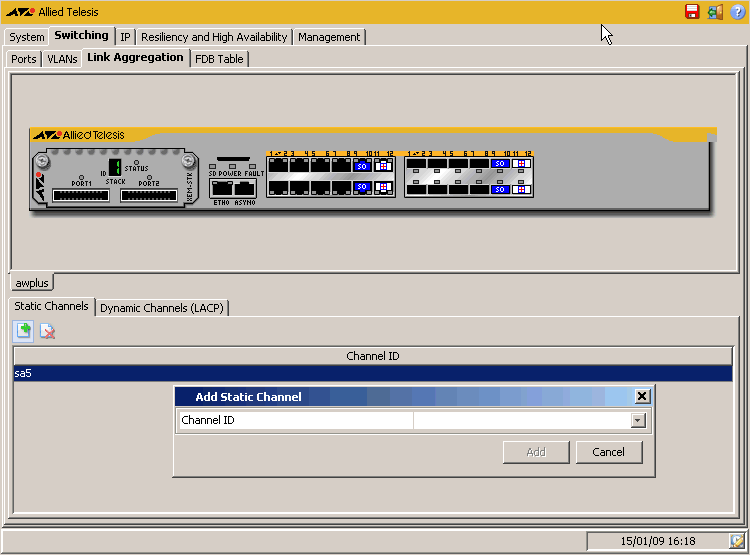
Task: Click the status bar icon beside the date
Action: point(737,541)
